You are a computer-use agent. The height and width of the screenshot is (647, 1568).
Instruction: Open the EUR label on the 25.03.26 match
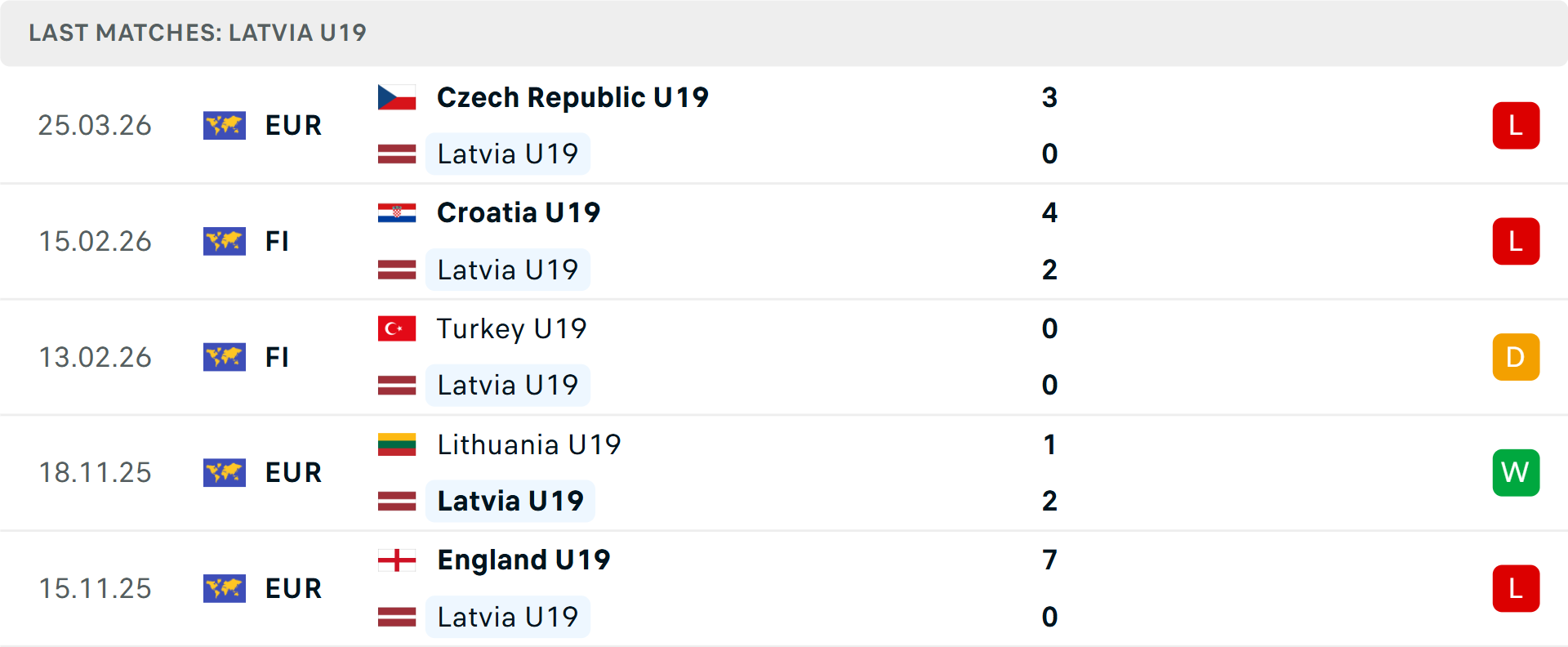[293, 125]
